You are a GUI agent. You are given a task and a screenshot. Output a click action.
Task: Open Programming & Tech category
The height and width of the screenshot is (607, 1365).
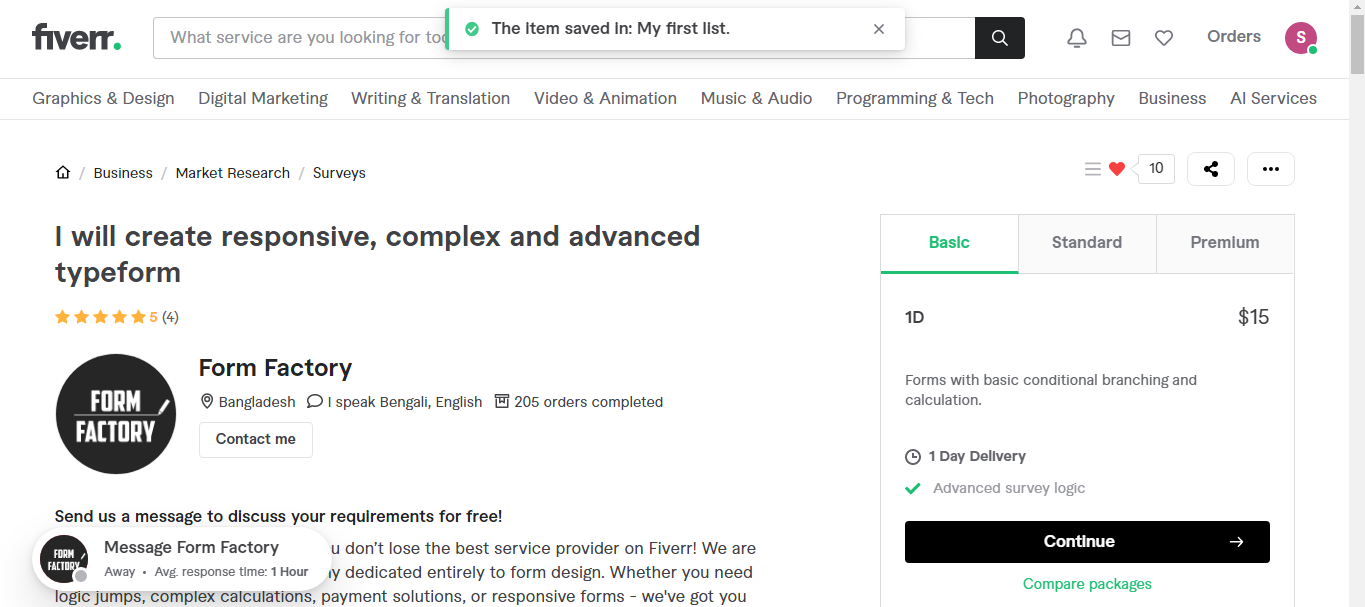(915, 98)
